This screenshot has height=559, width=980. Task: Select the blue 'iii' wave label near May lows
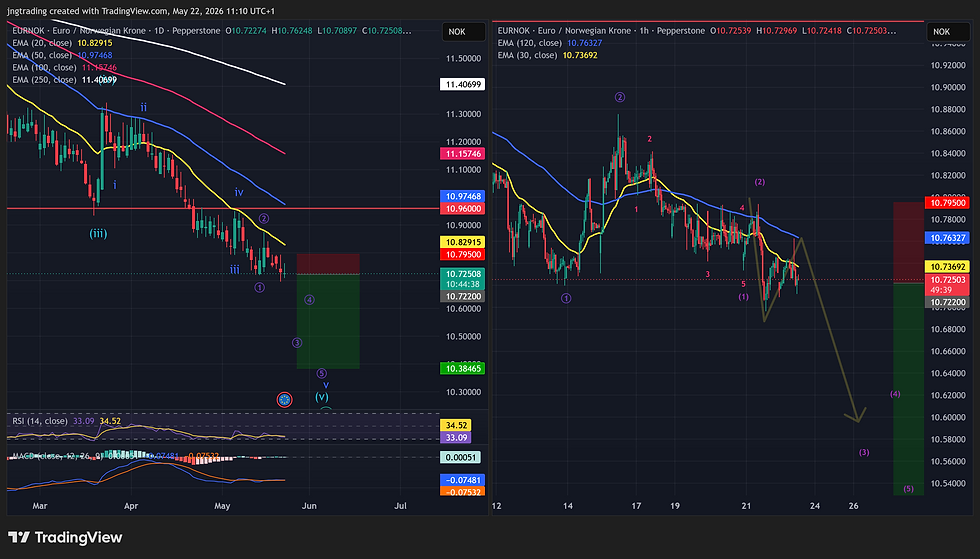(x=234, y=269)
